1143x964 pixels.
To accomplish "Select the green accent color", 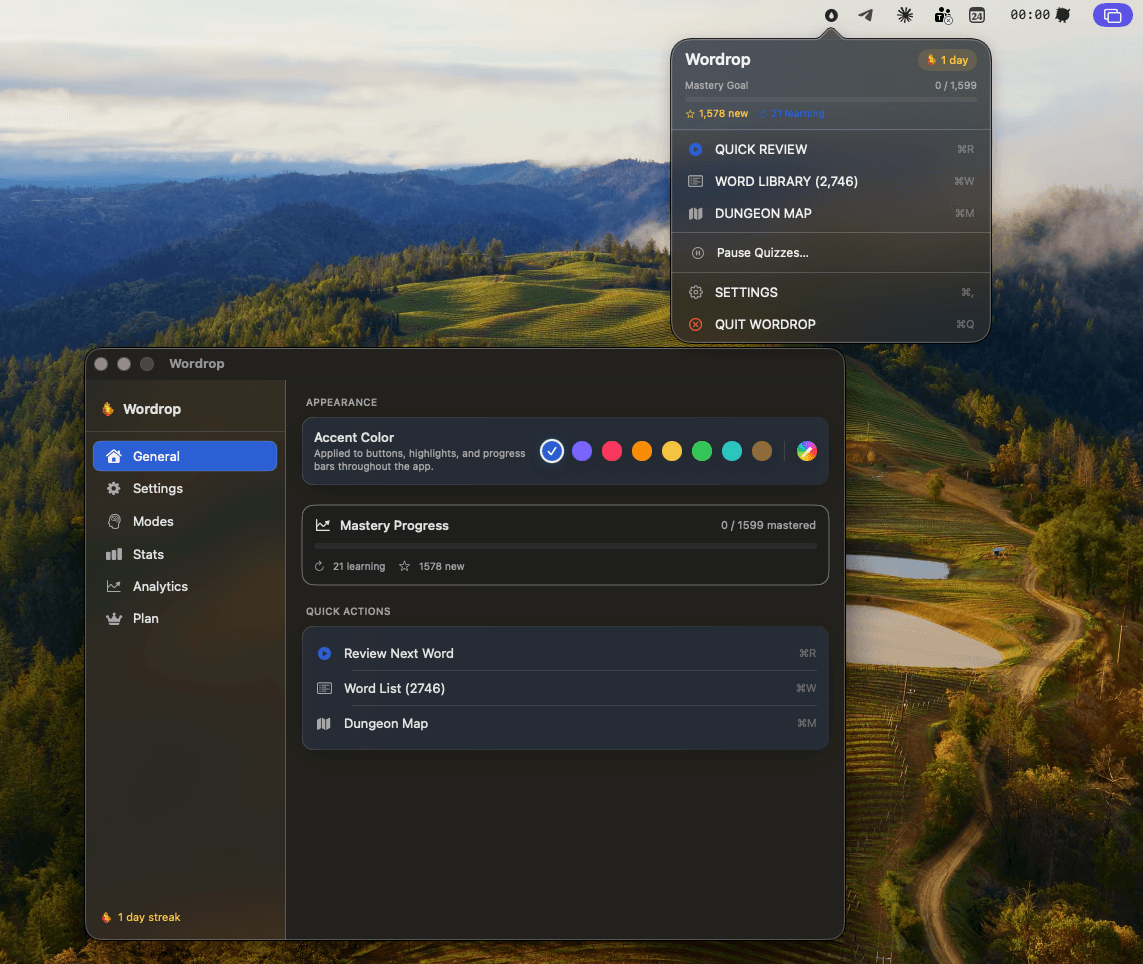I will [x=701, y=451].
